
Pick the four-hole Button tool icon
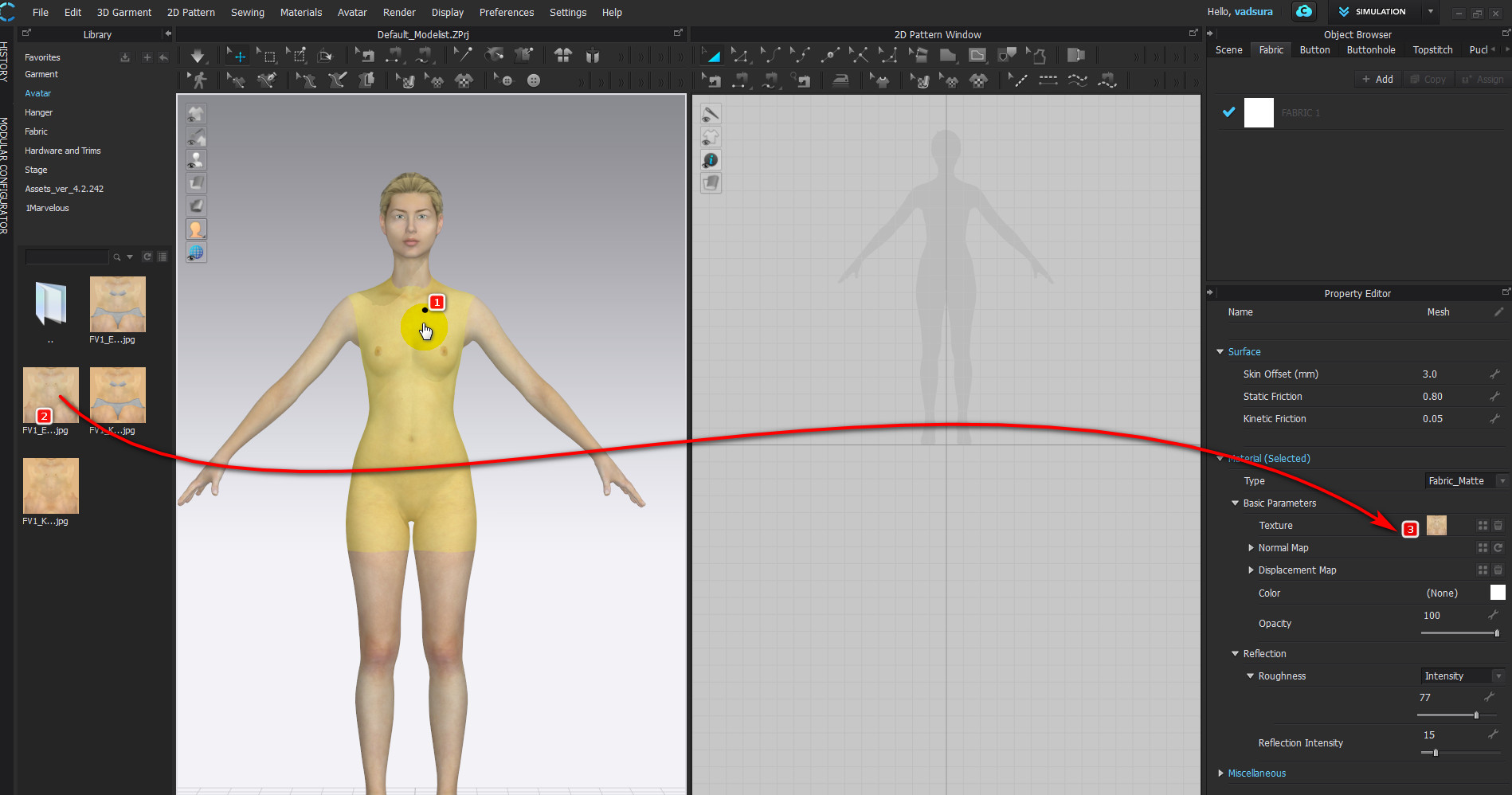point(534,80)
